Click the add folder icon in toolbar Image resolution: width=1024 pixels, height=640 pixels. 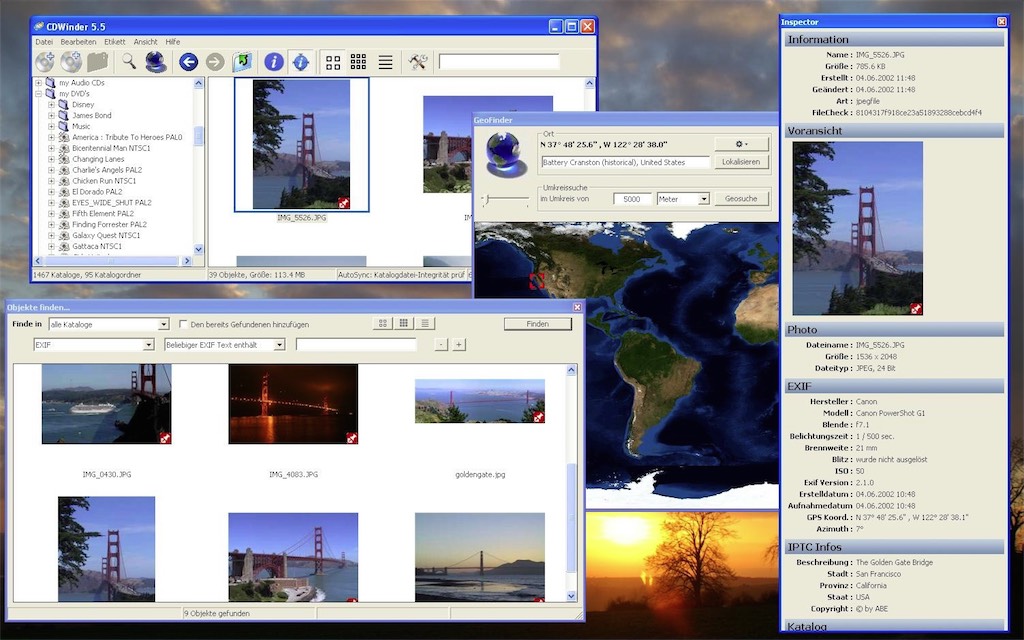click(x=97, y=62)
